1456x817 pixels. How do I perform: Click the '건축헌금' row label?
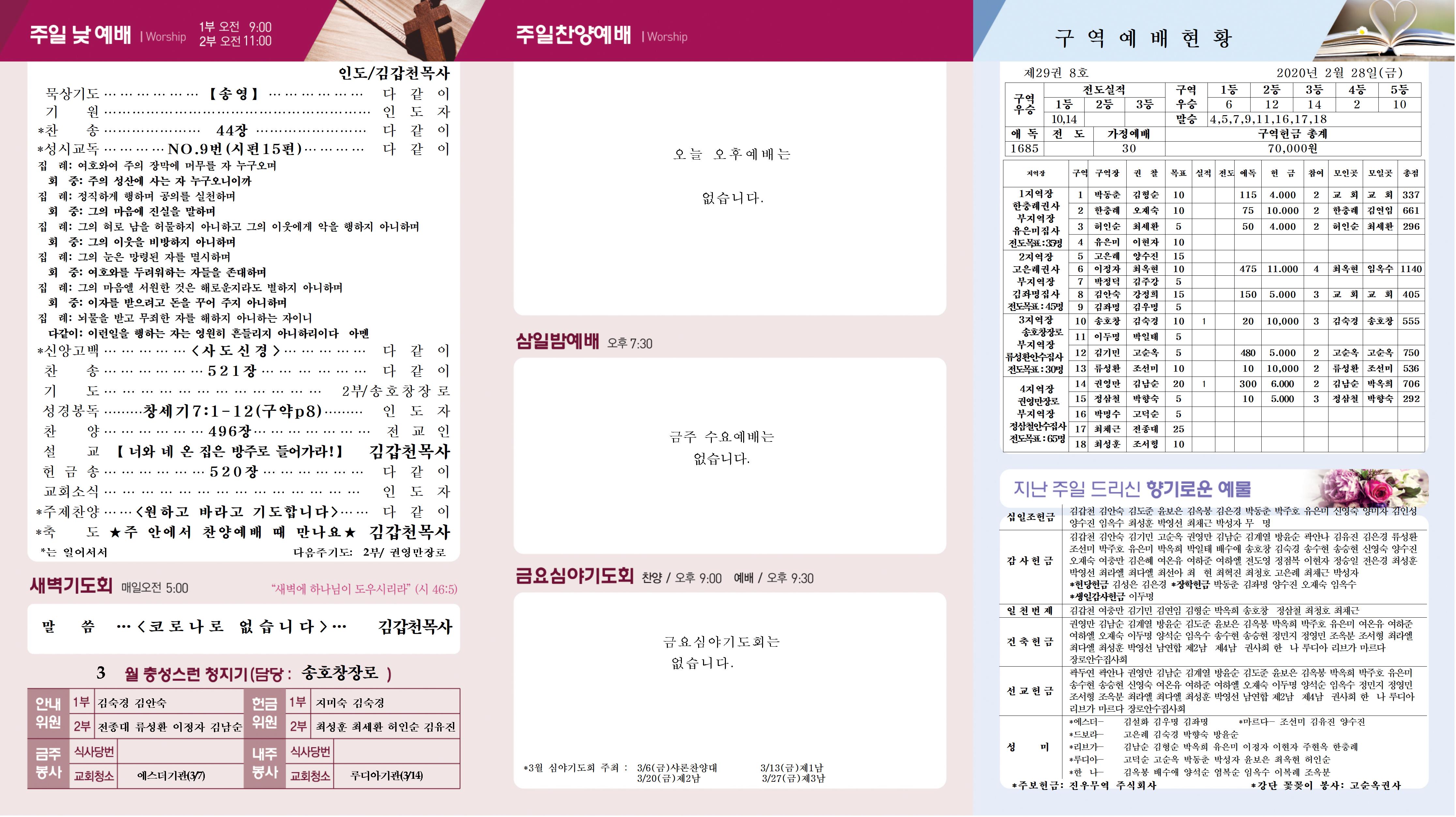coord(1031,642)
